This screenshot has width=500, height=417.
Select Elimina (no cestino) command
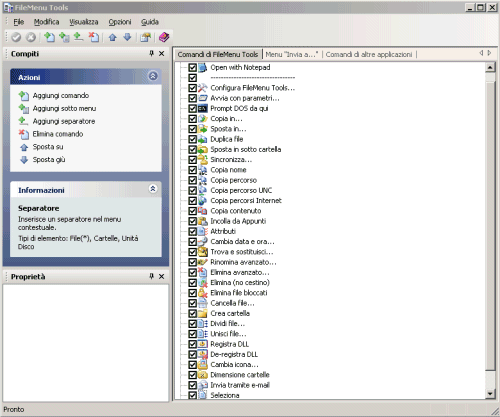tap(240, 283)
